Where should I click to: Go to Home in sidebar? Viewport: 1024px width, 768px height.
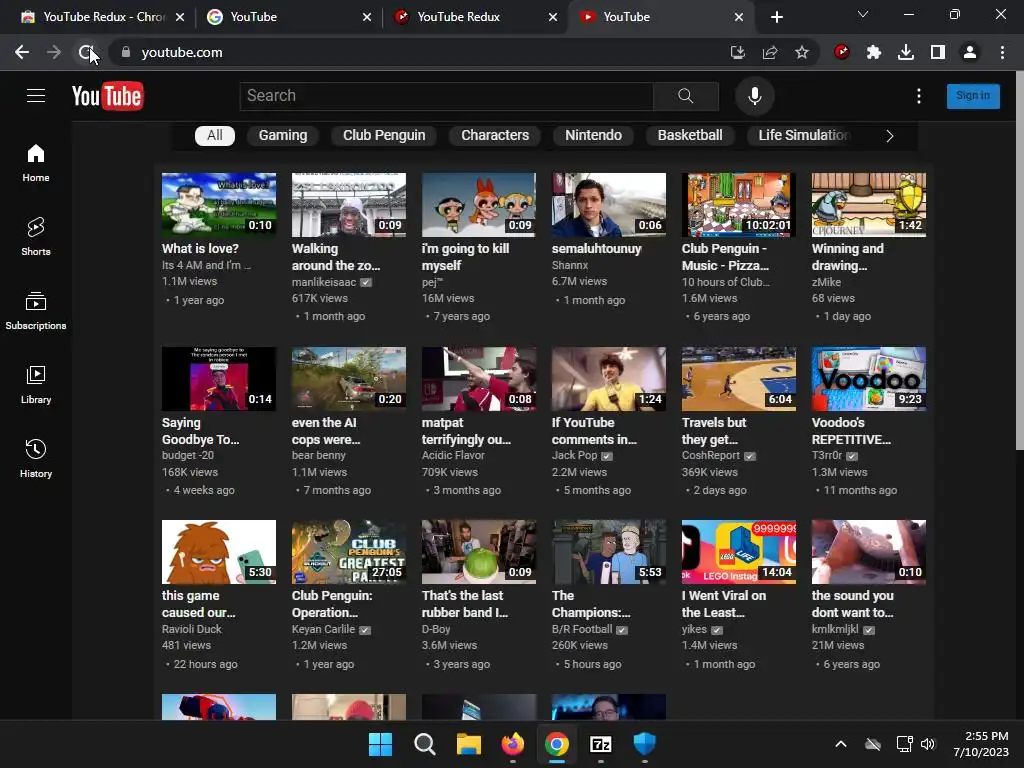(x=36, y=163)
